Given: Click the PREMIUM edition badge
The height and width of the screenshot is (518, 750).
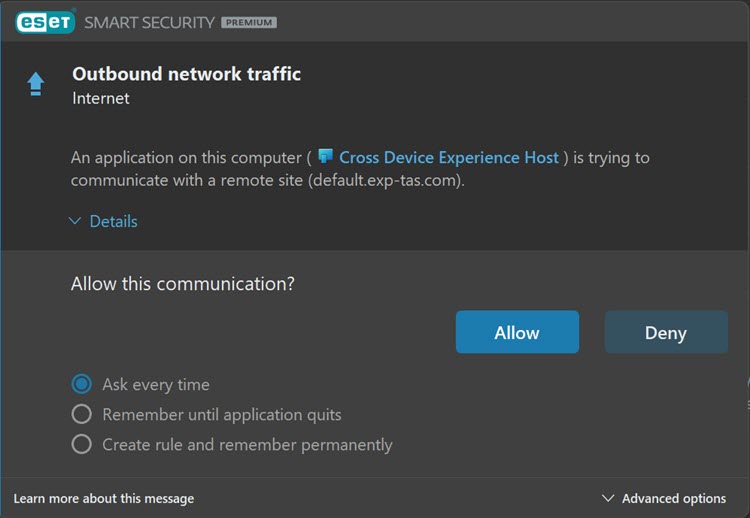Looking at the screenshot, I should click(x=249, y=22).
